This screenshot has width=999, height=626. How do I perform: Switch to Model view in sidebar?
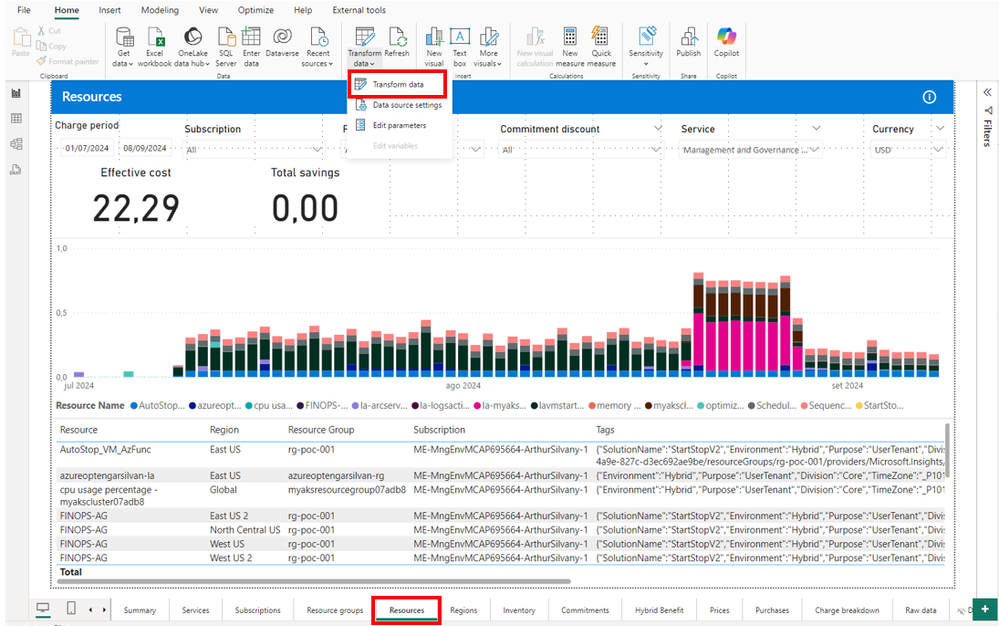point(16,144)
